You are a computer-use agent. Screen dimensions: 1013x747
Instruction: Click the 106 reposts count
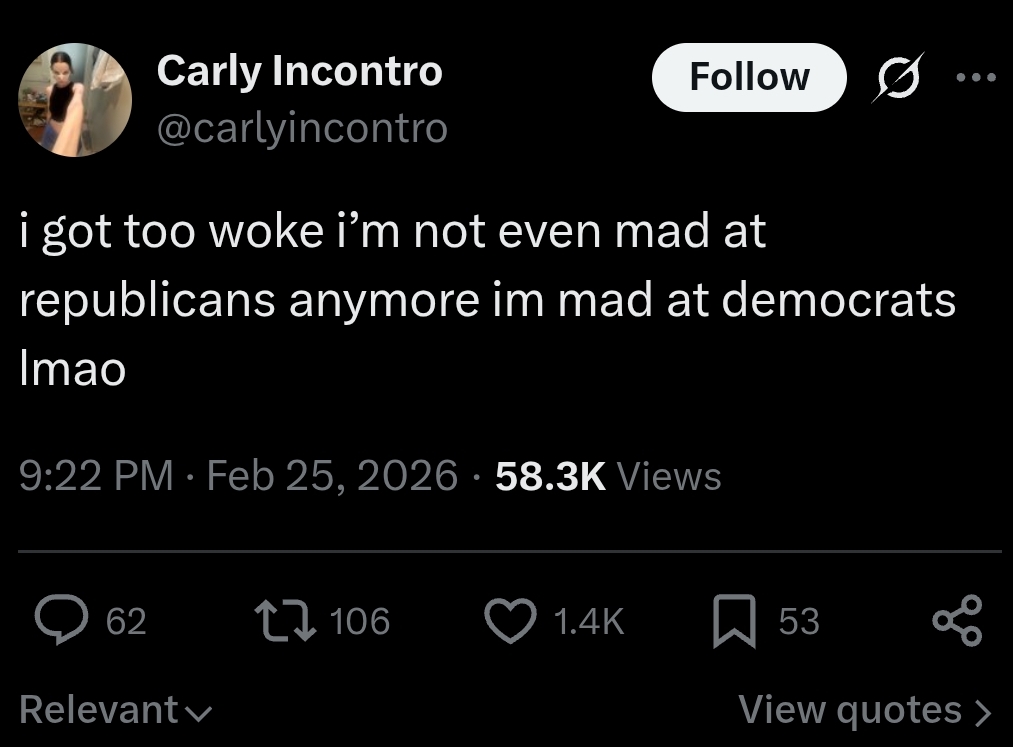(x=359, y=622)
